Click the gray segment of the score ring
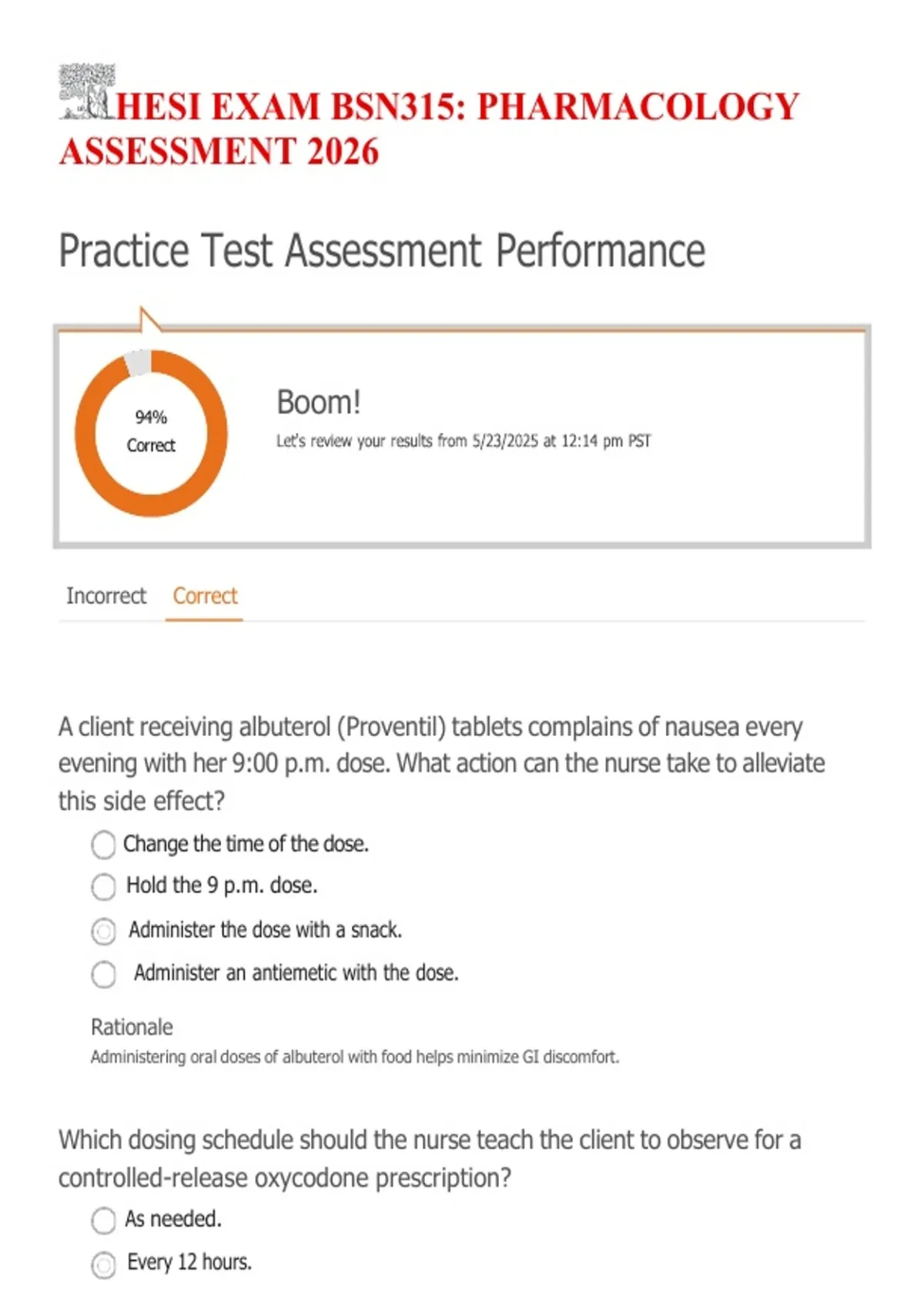Viewport: 924px width, 1309px height. [x=139, y=363]
